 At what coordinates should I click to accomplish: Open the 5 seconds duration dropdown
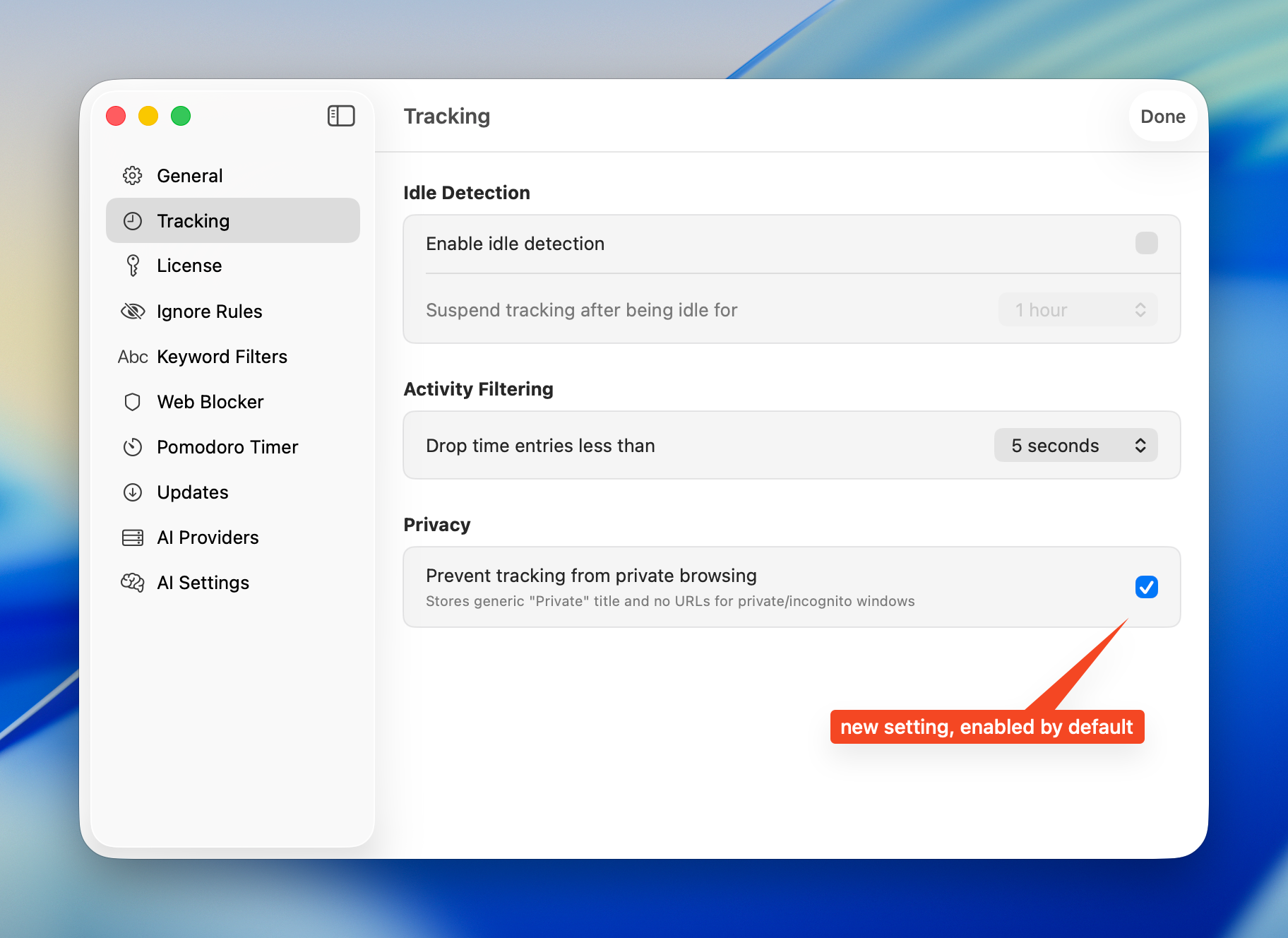(1075, 446)
